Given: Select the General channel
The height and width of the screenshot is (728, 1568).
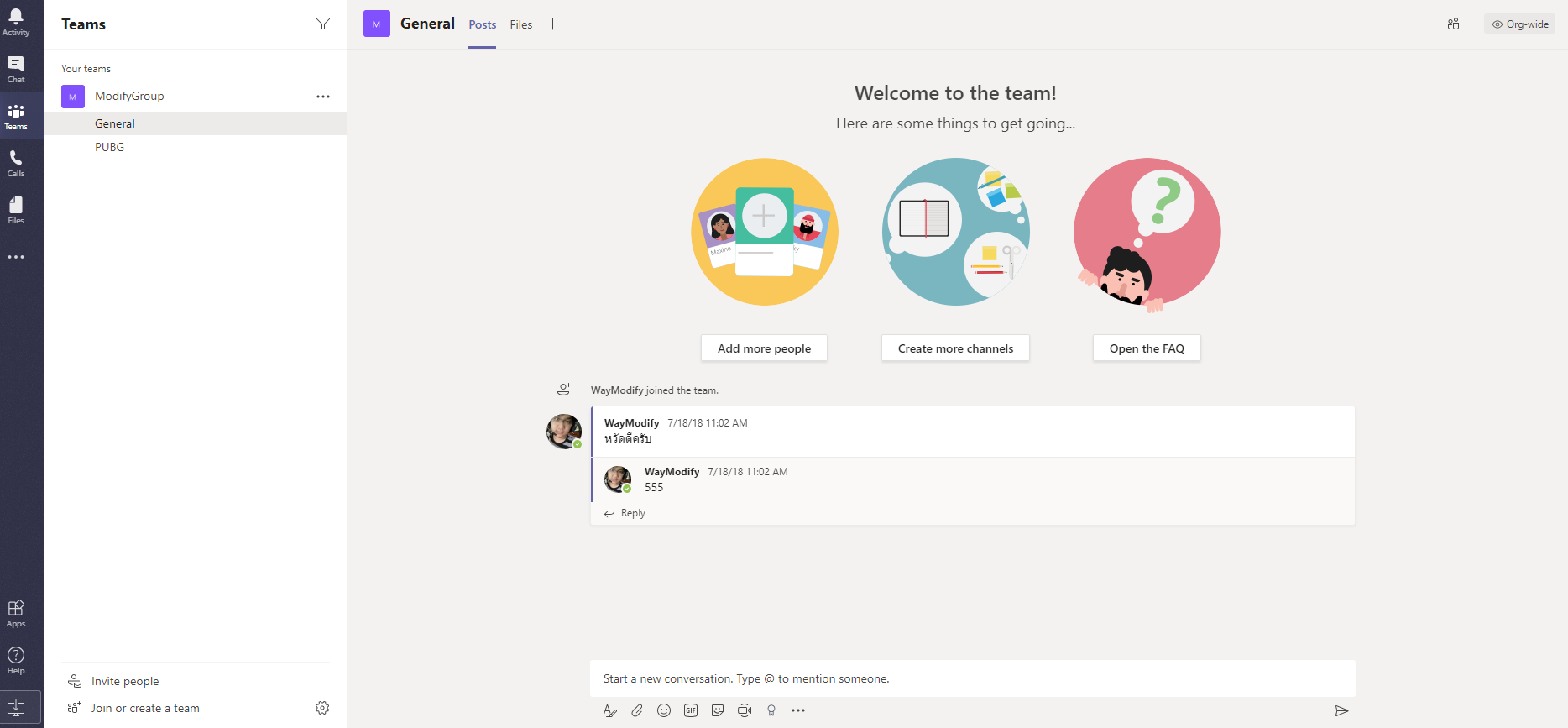Looking at the screenshot, I should (x=196, y=123).
